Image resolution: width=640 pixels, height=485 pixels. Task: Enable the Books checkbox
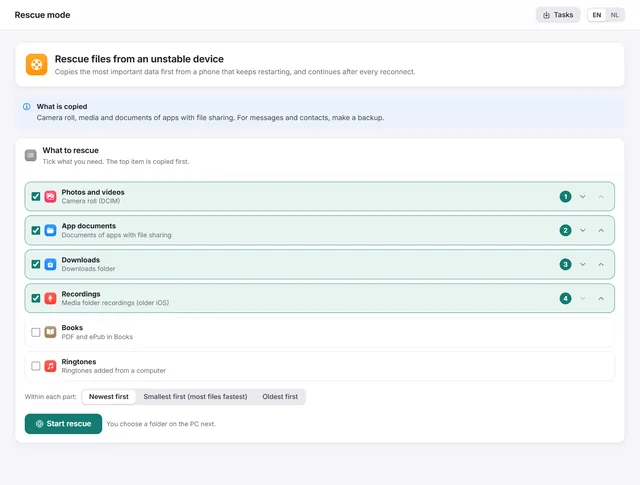tap(36, 332)
